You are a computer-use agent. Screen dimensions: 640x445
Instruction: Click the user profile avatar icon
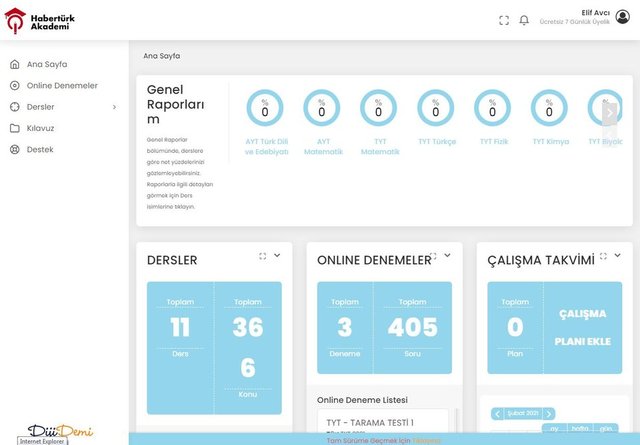pos(622,17)
